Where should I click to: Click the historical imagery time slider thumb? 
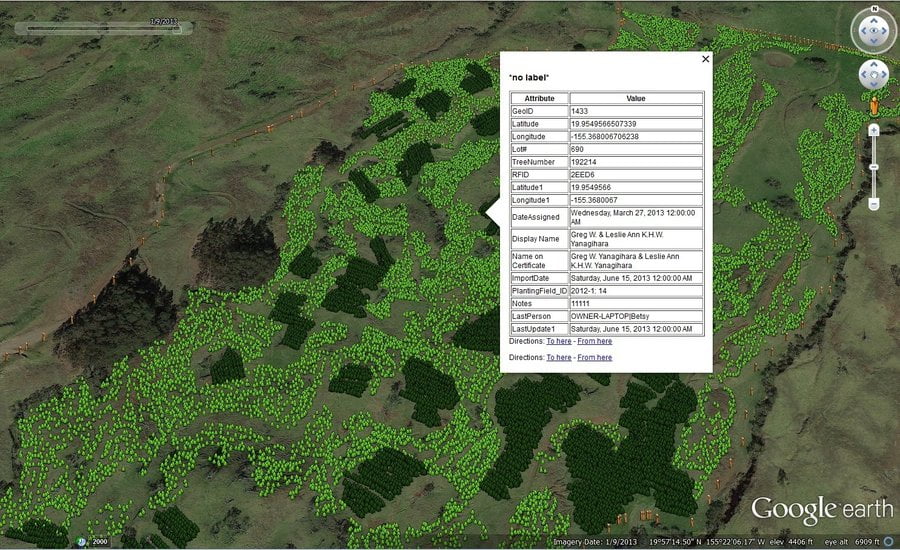tap(176, 29)
